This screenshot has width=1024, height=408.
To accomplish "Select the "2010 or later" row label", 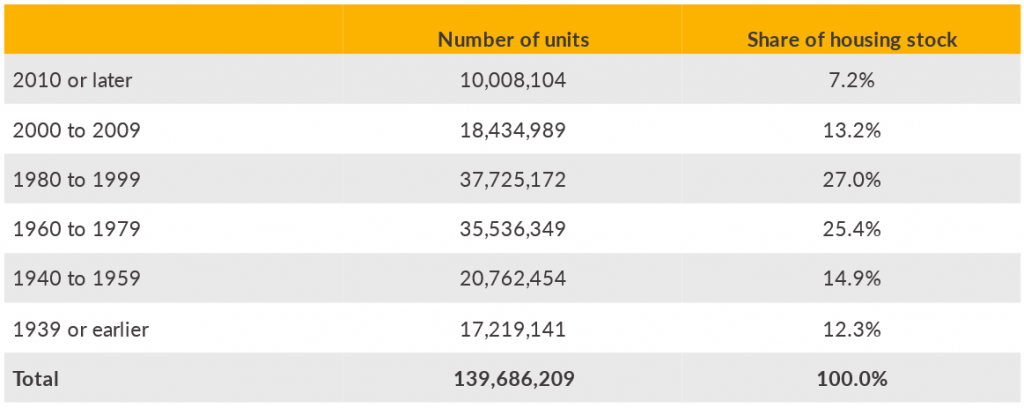I will point(72,80).
